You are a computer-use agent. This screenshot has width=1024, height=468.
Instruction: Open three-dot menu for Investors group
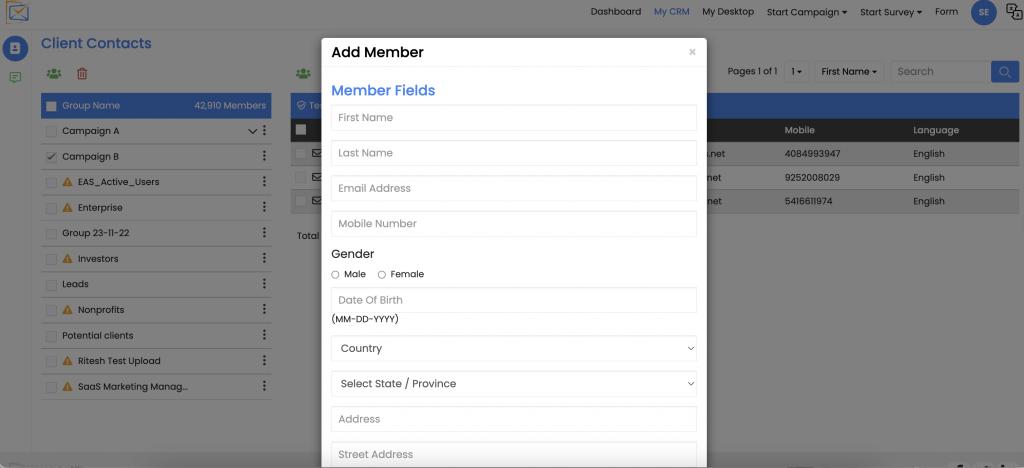tap(264, 259)
